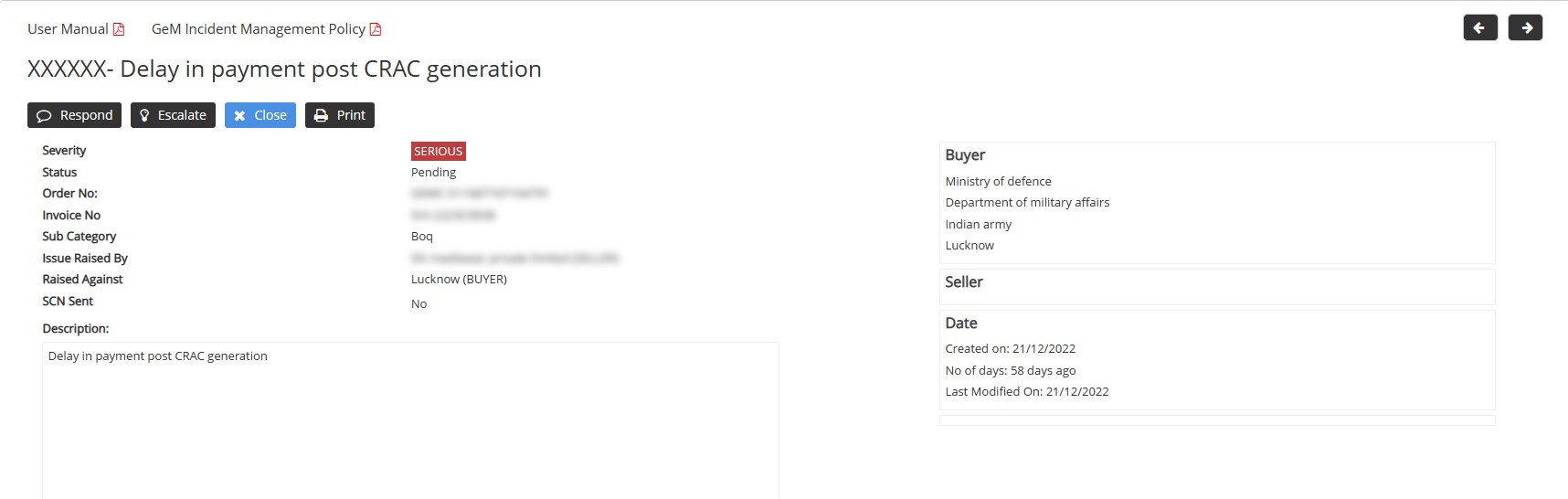Open the User Manual link

68,29
